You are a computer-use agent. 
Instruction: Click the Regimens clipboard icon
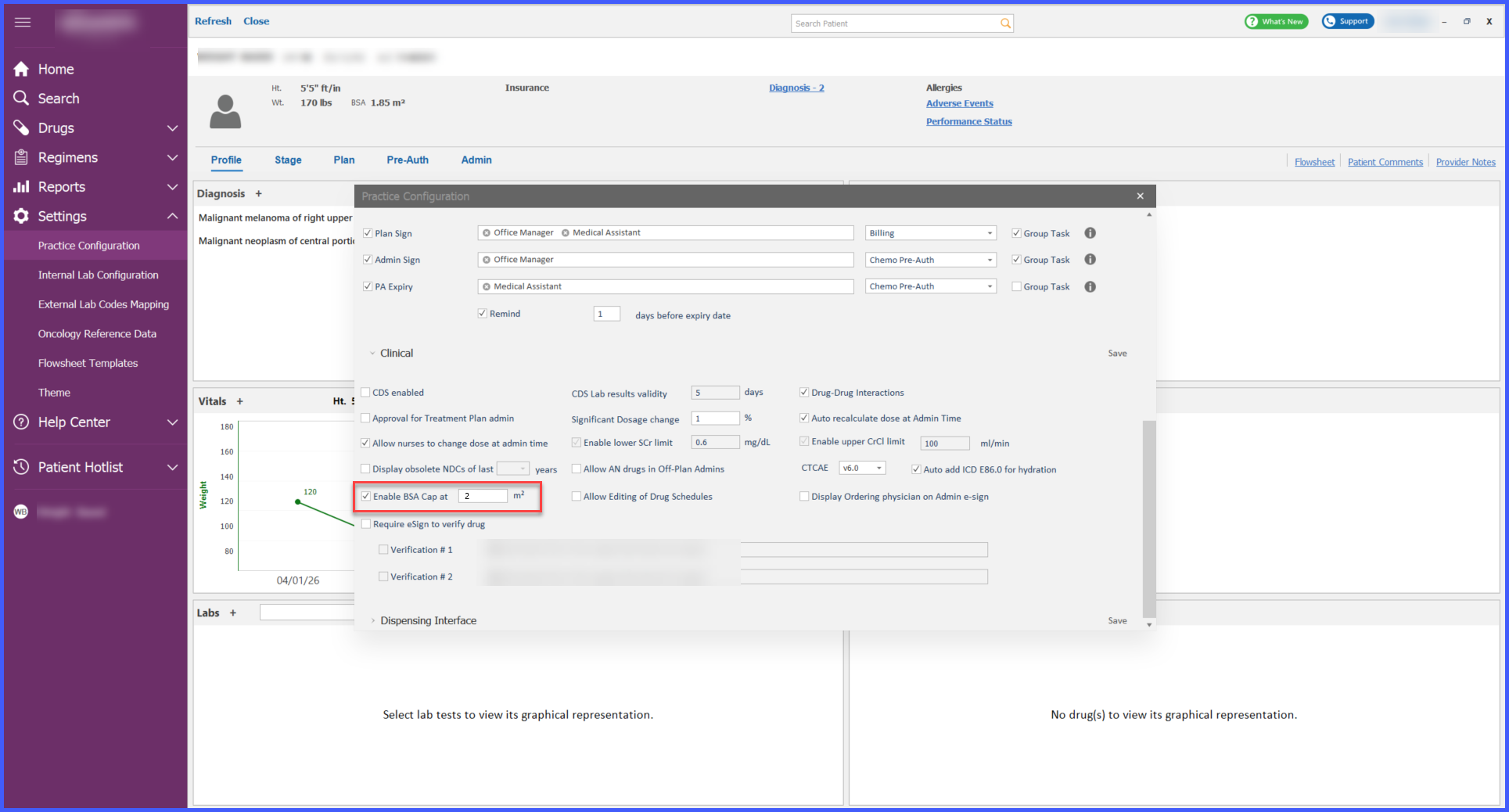point(21,157)
